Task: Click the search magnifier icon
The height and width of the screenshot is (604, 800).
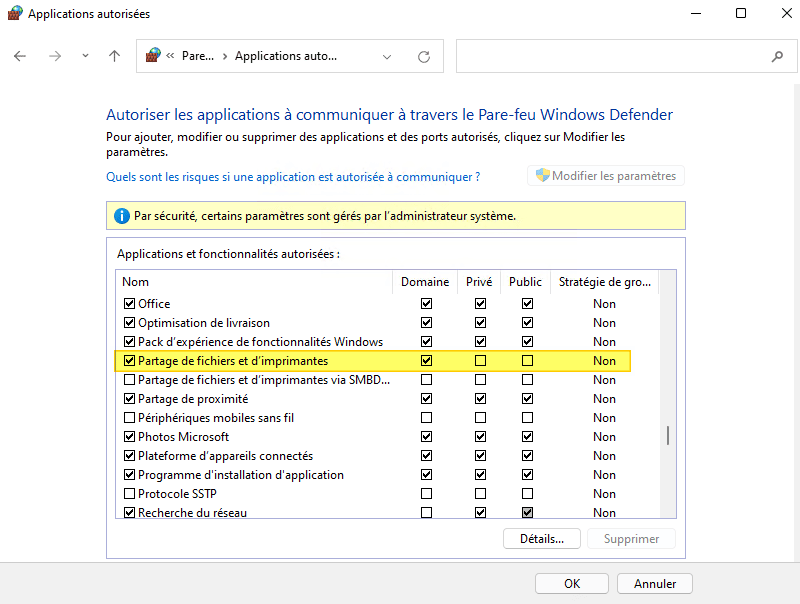Action: click(777, 57)
